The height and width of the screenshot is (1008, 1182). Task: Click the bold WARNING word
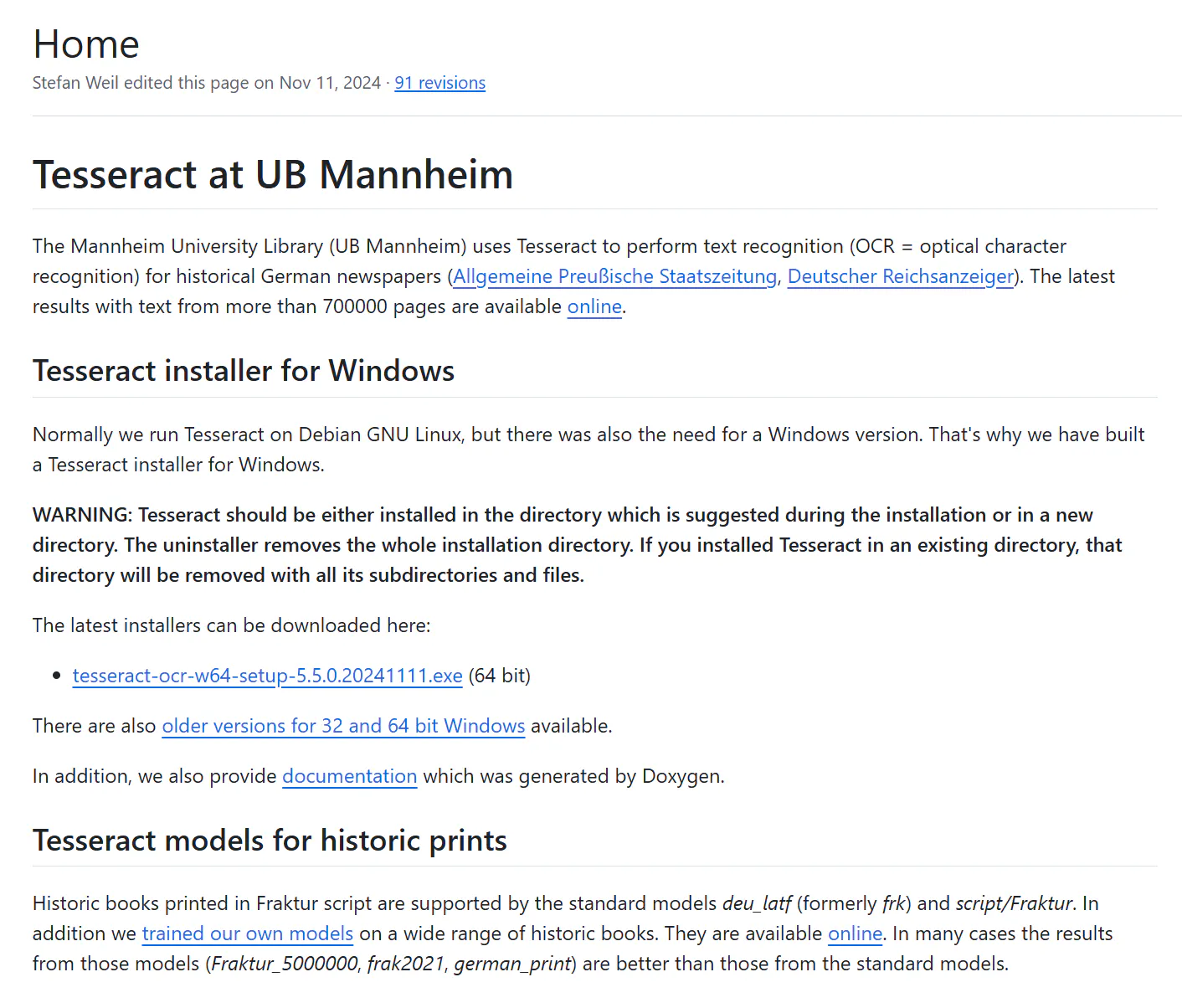[82, 515]
